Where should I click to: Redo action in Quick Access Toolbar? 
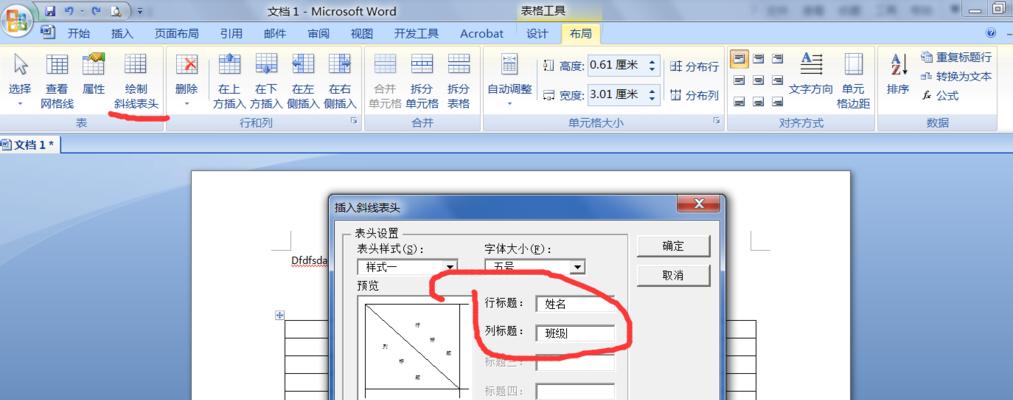(x=96, y=11)
